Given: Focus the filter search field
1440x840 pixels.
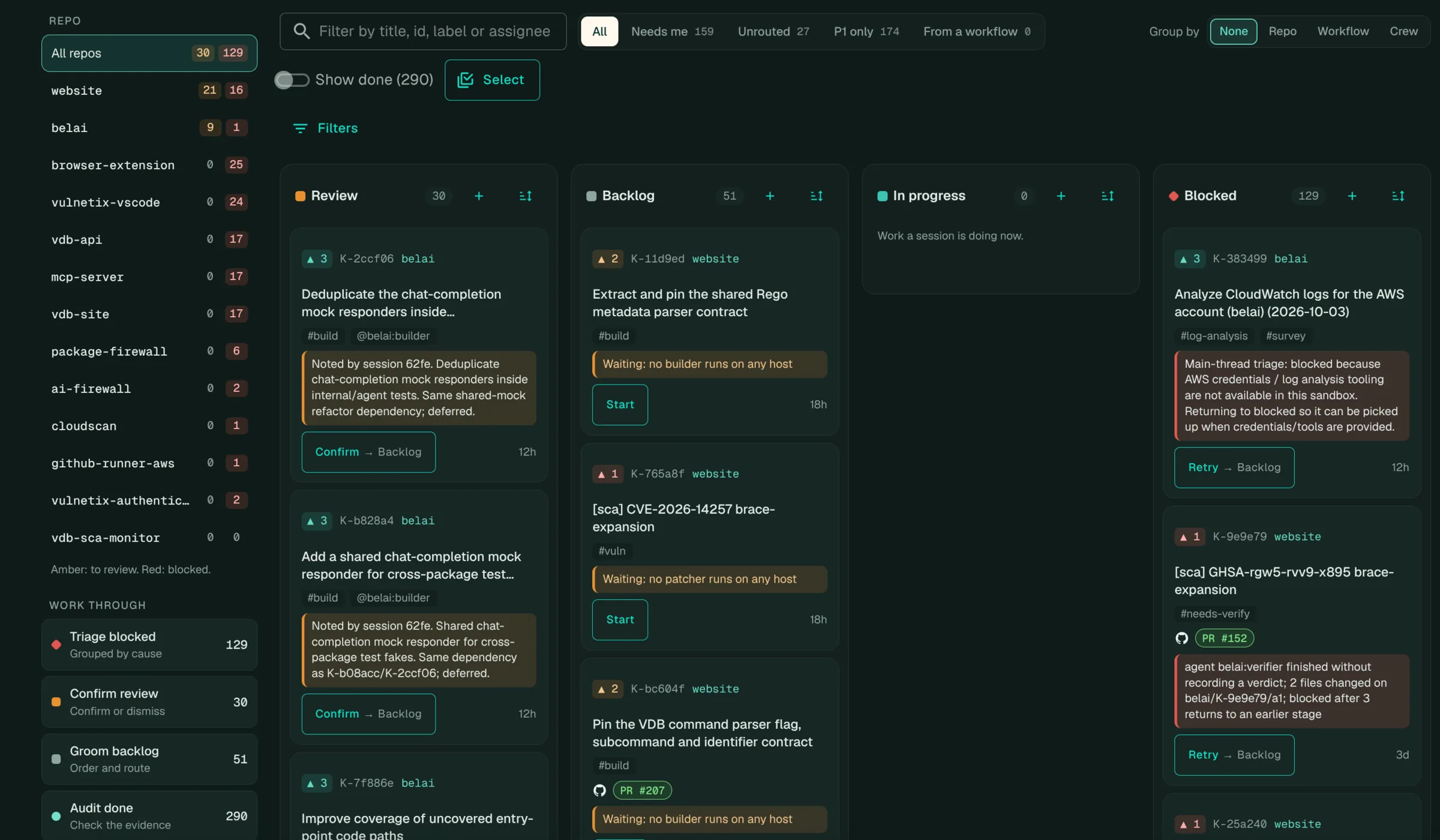Looking at the screenshot, I should [423, 31].
